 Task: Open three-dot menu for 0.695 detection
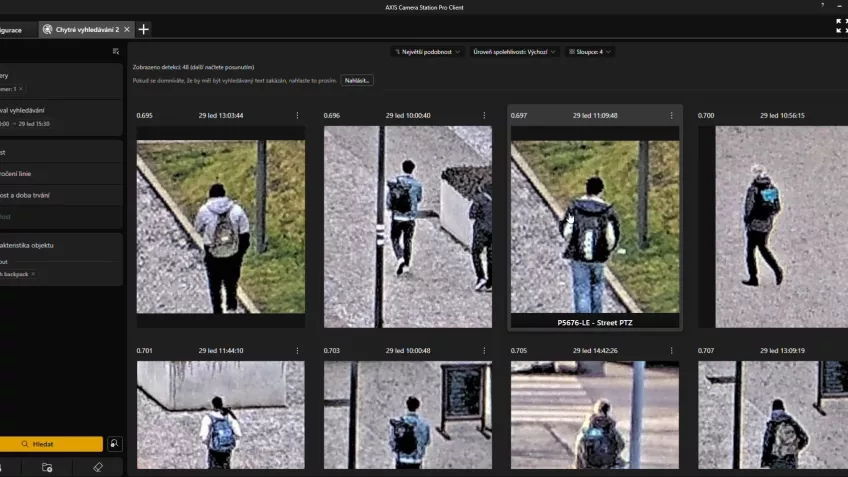297,116
